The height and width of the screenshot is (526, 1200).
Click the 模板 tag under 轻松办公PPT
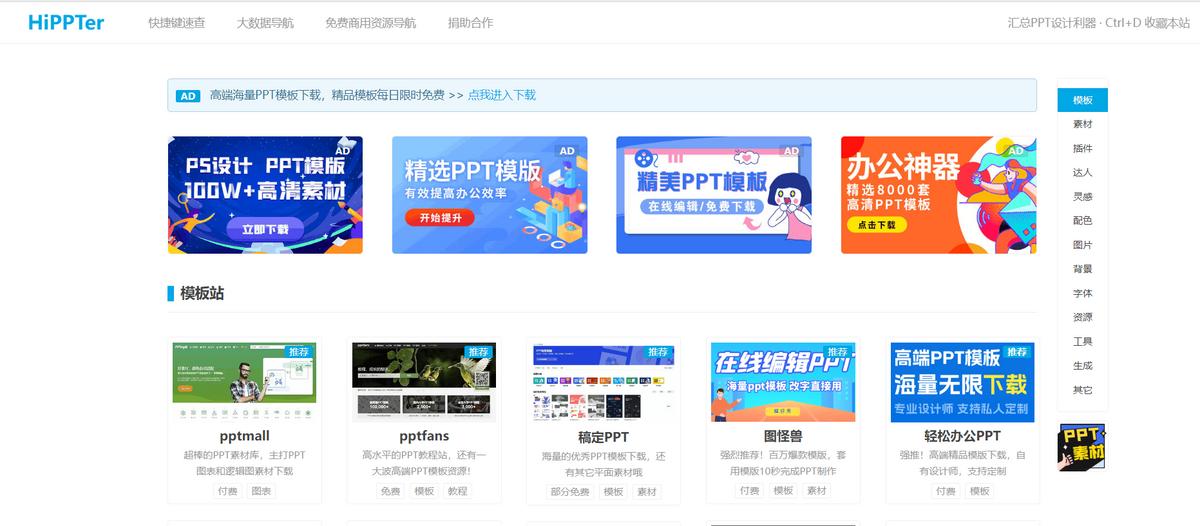(979, 491)
